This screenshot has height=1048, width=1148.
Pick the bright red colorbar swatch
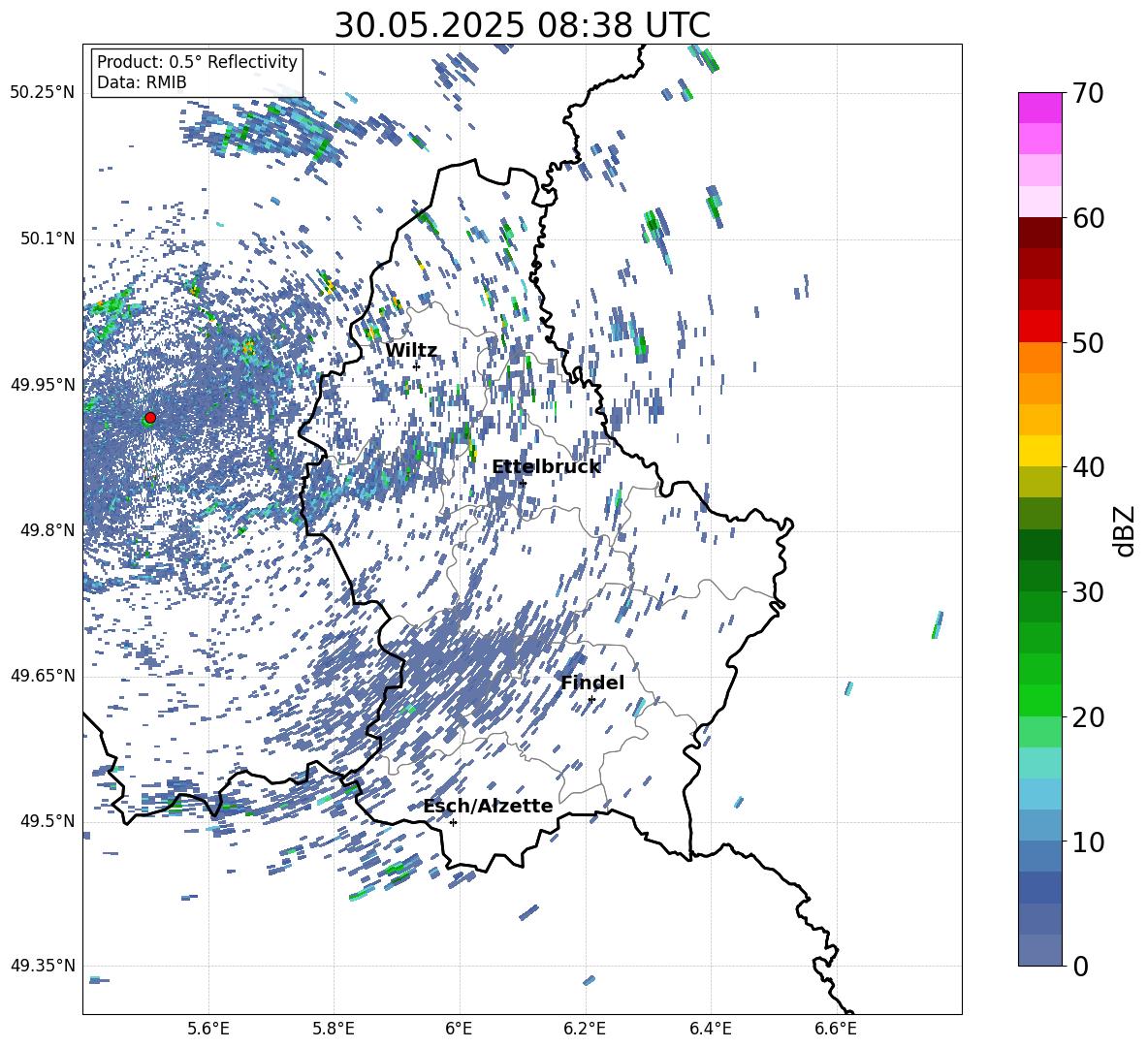tap(1039, 327)
